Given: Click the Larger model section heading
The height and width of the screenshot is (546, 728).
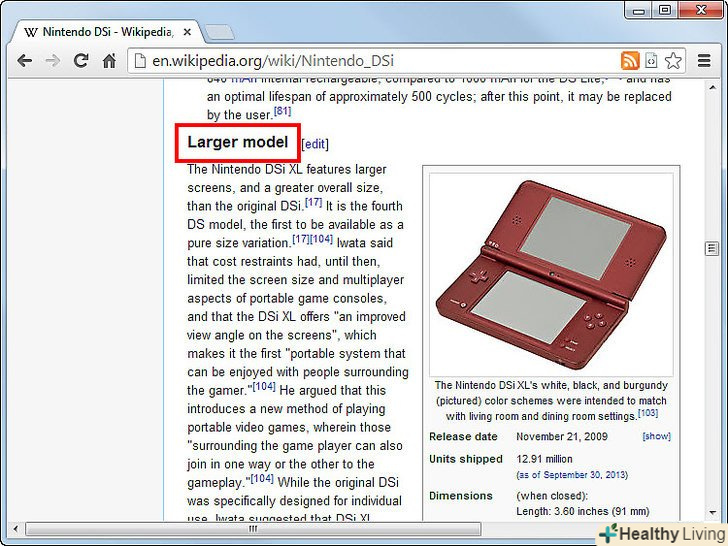Looking at the screenshot, I should click(x=238, y=142).
